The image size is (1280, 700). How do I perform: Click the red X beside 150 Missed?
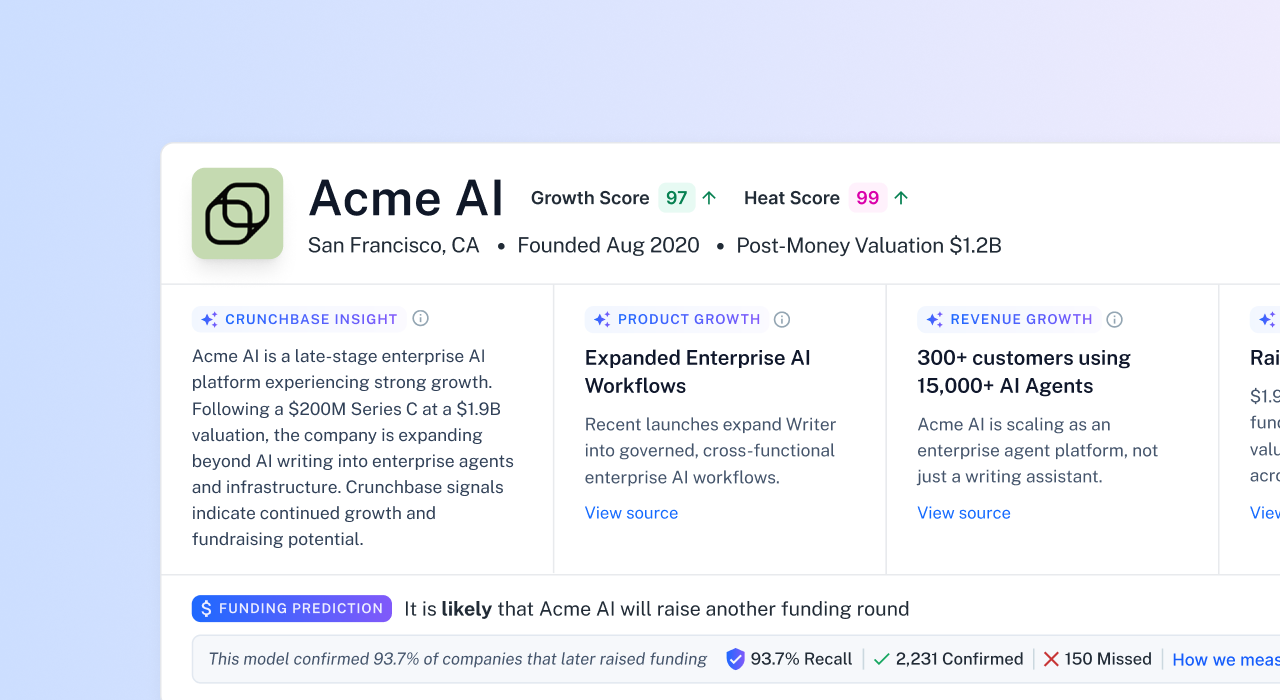[1051, 659]
